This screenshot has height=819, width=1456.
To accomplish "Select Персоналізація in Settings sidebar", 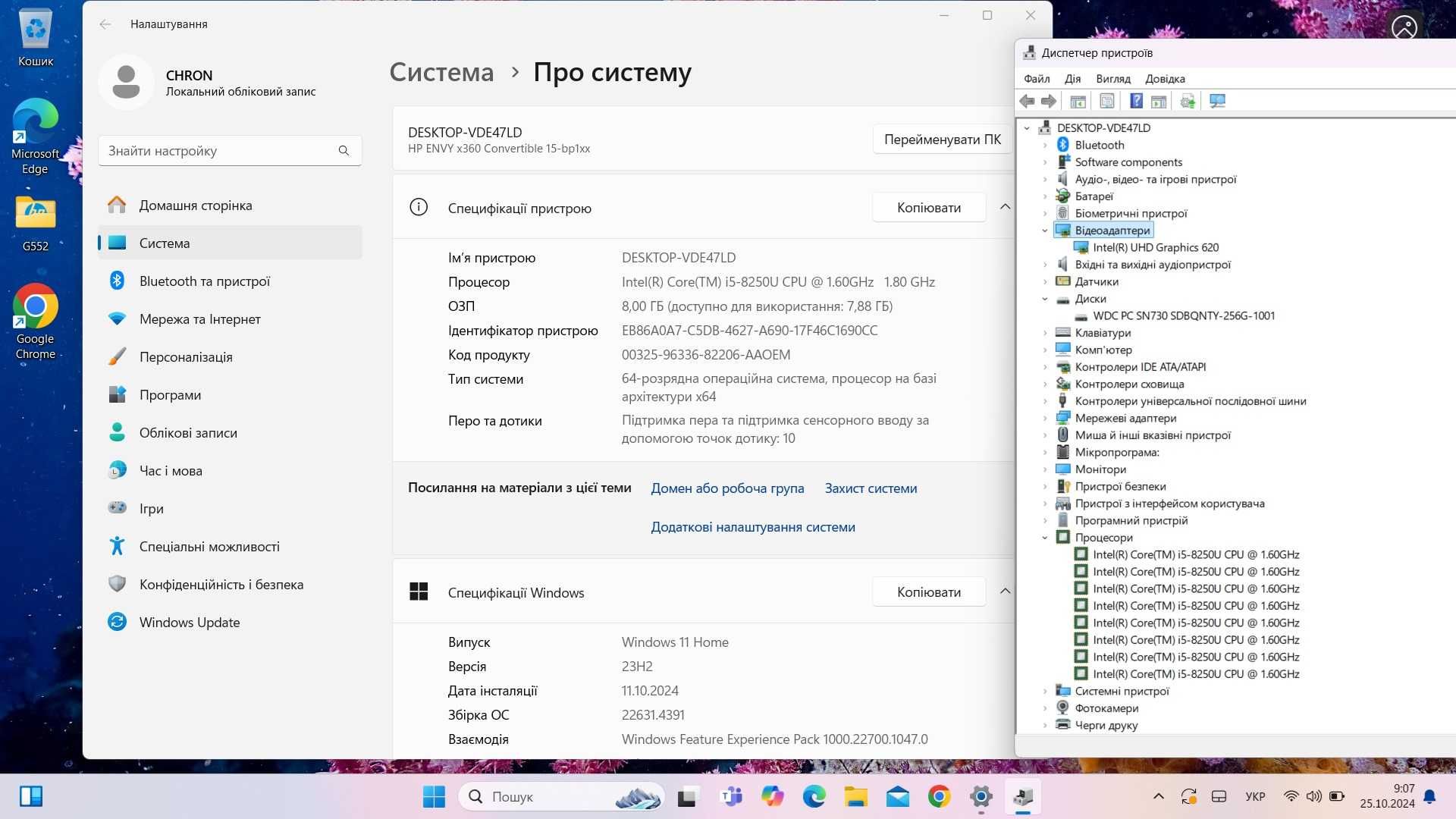I will coord(230,356).
